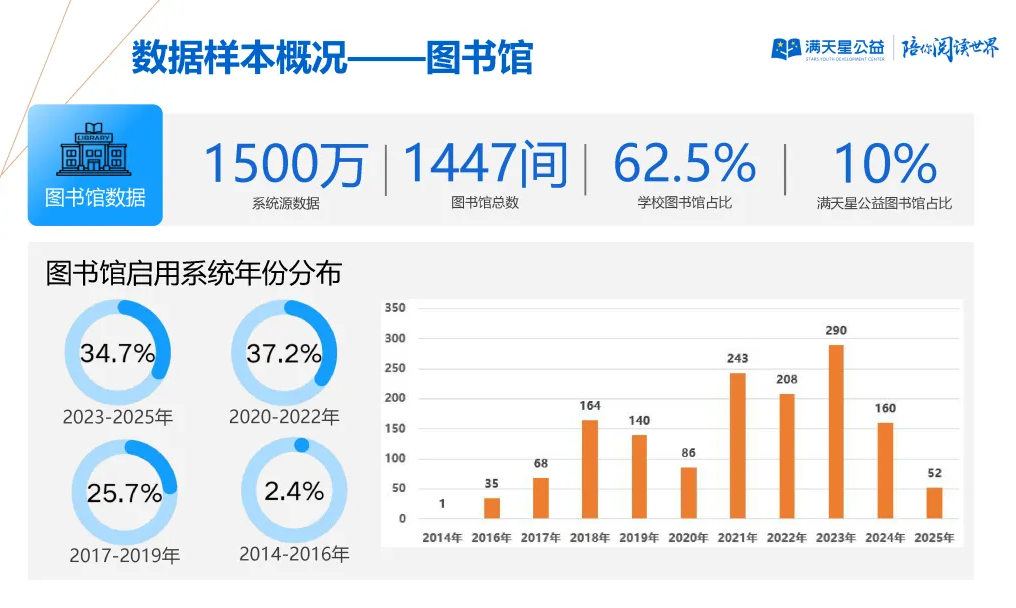Select the slide title 数据样本概况——图书馆
The width and height of the screenshot is (1016, 608).
coord(332,57)
